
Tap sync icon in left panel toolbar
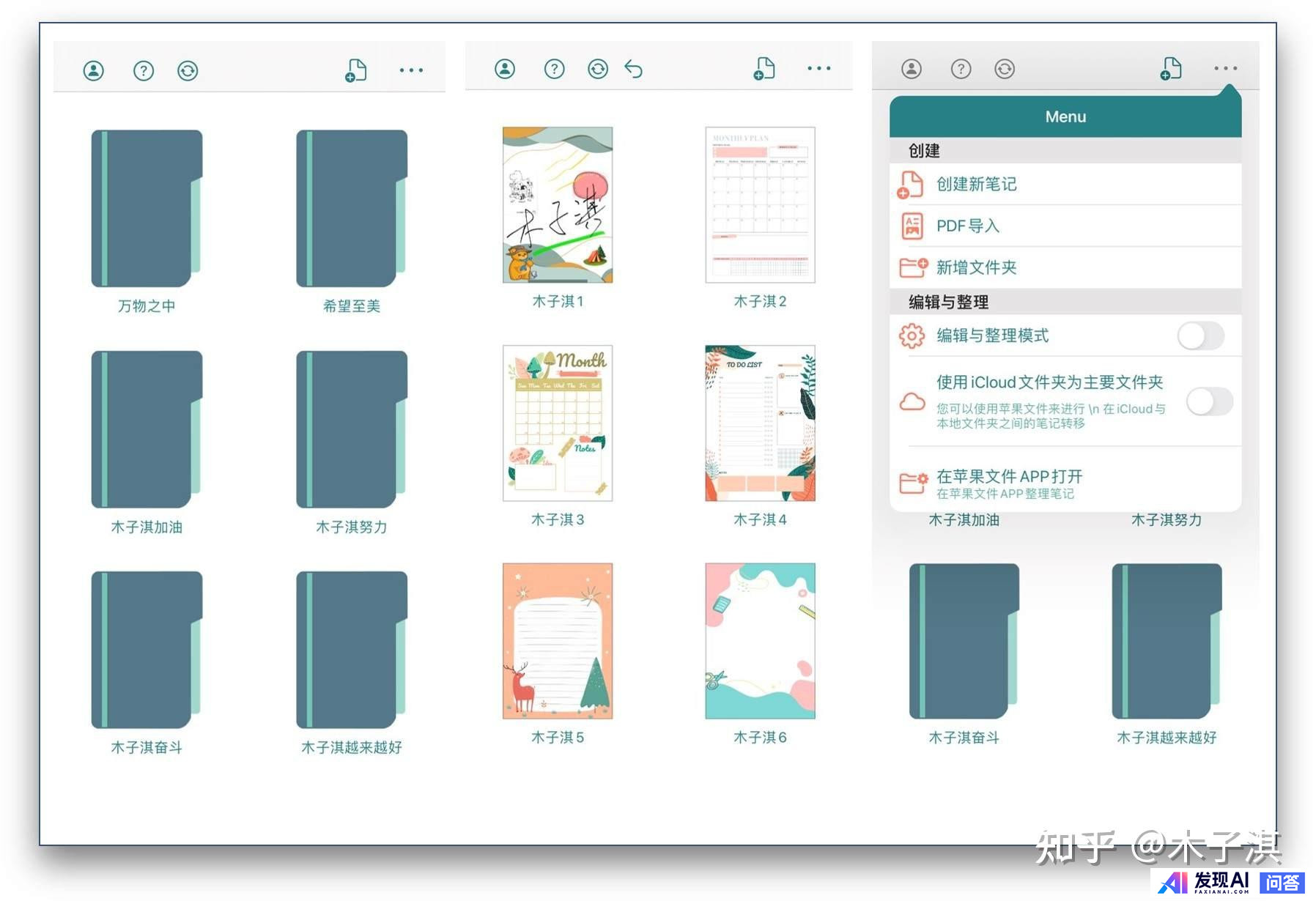(188, 71)
